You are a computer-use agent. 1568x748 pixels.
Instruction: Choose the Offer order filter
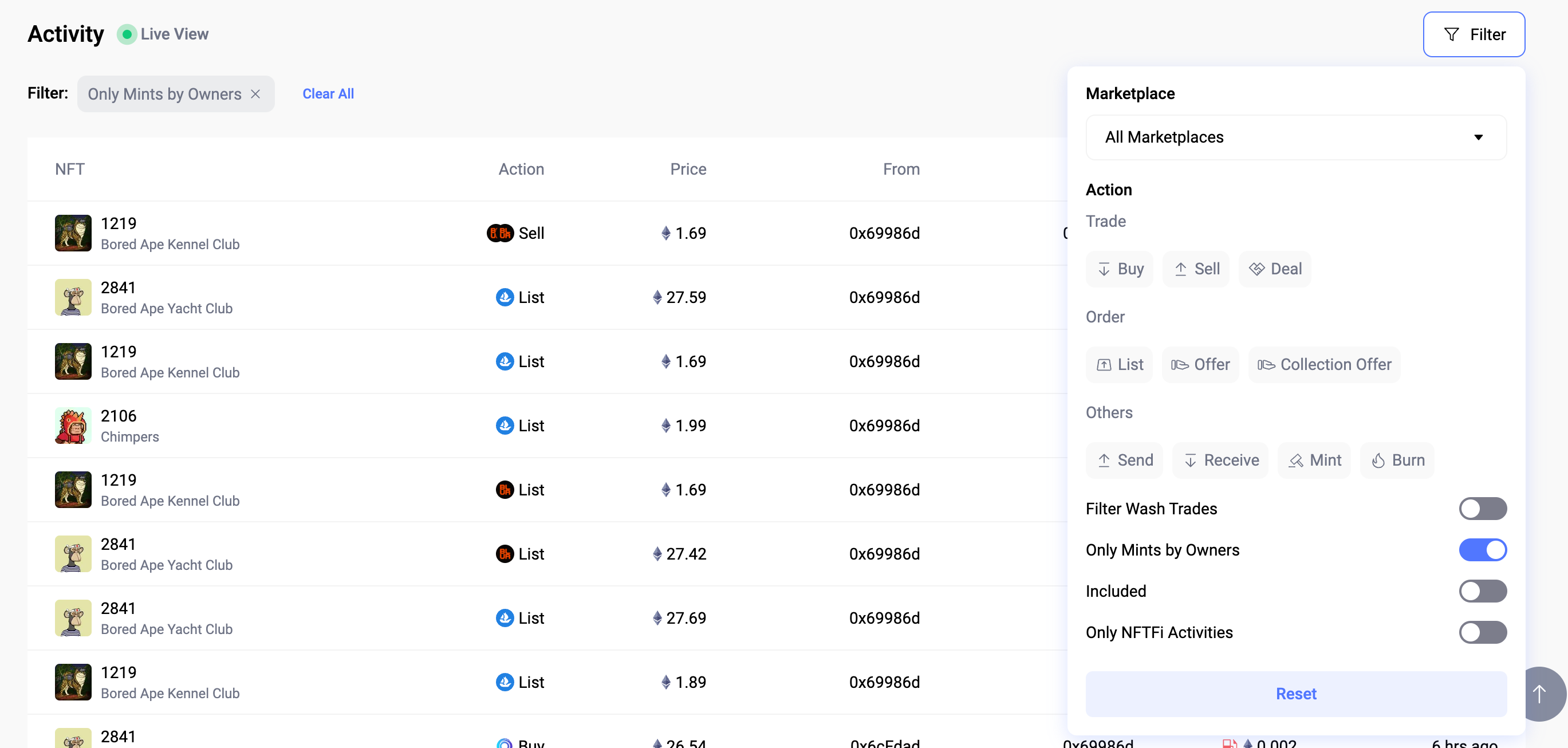pos(1200,364)
